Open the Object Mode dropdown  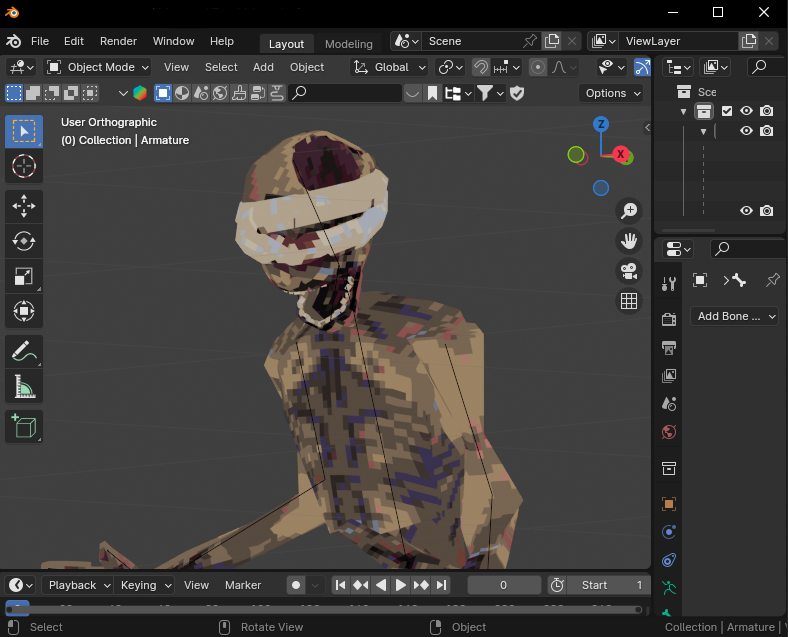coord(98,67)
